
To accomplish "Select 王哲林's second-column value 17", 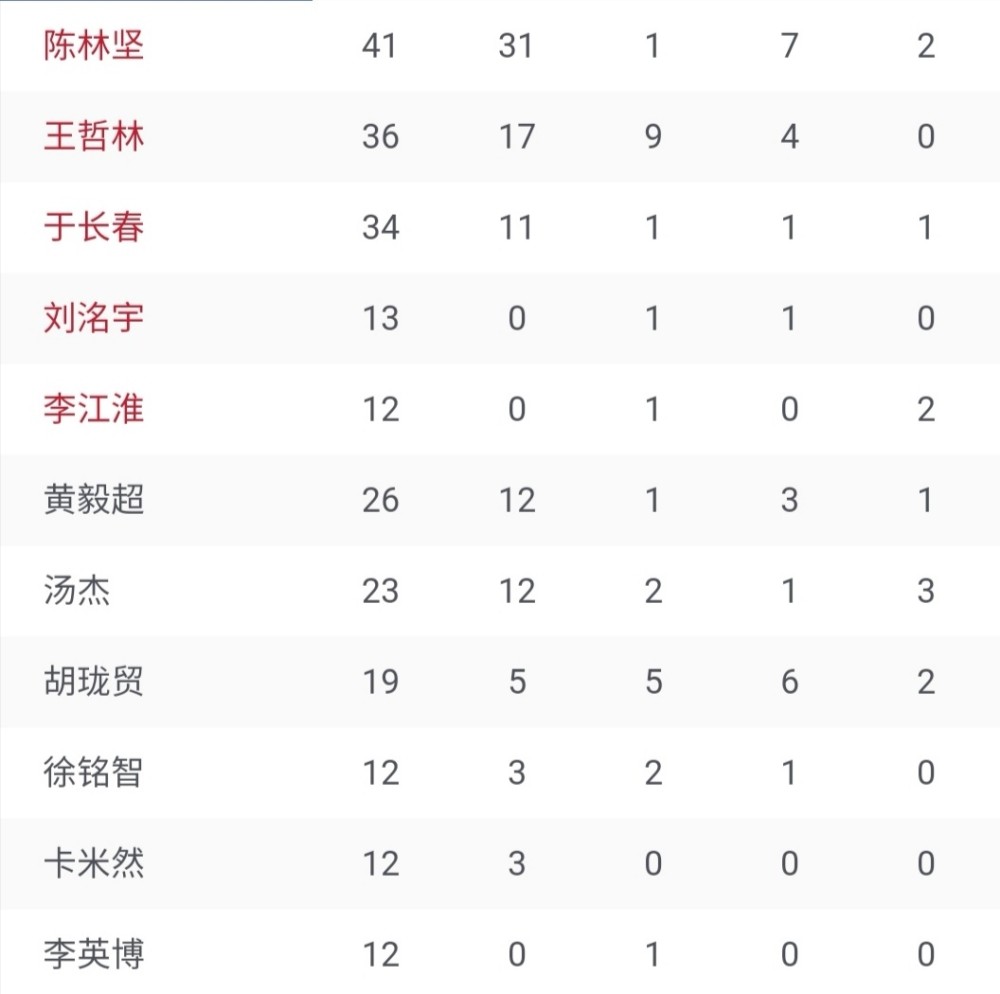I will (x=517, y=136).
